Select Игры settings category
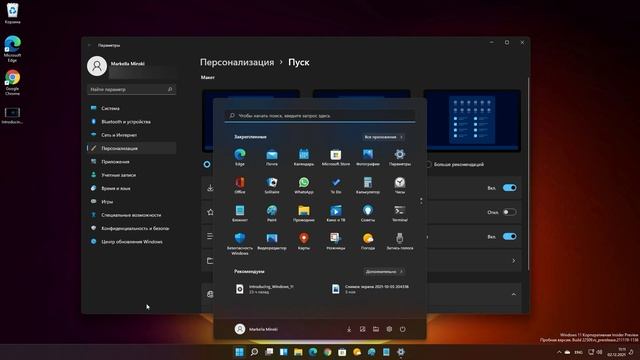This screenshot has height=360, width=640. click(x=131, y=202)
